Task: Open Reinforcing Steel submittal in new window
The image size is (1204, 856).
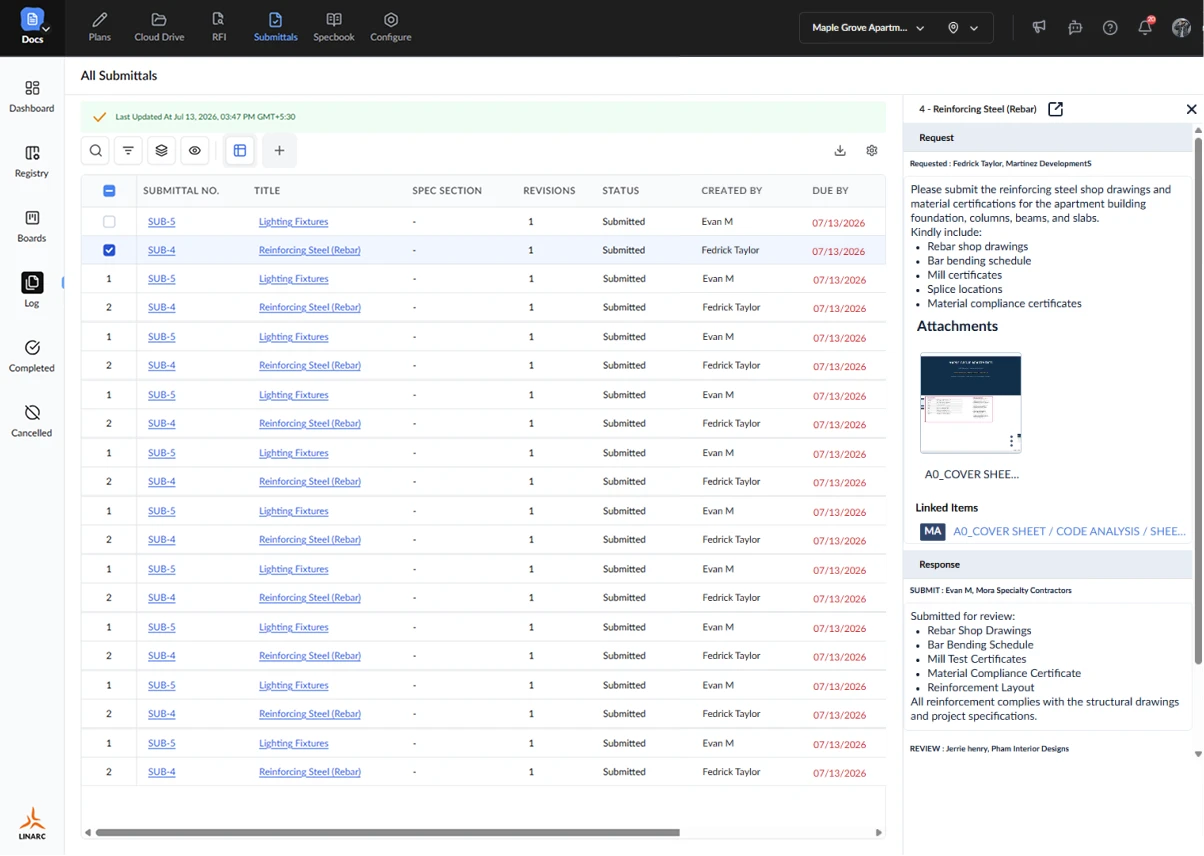Action: coord(1055,109)
